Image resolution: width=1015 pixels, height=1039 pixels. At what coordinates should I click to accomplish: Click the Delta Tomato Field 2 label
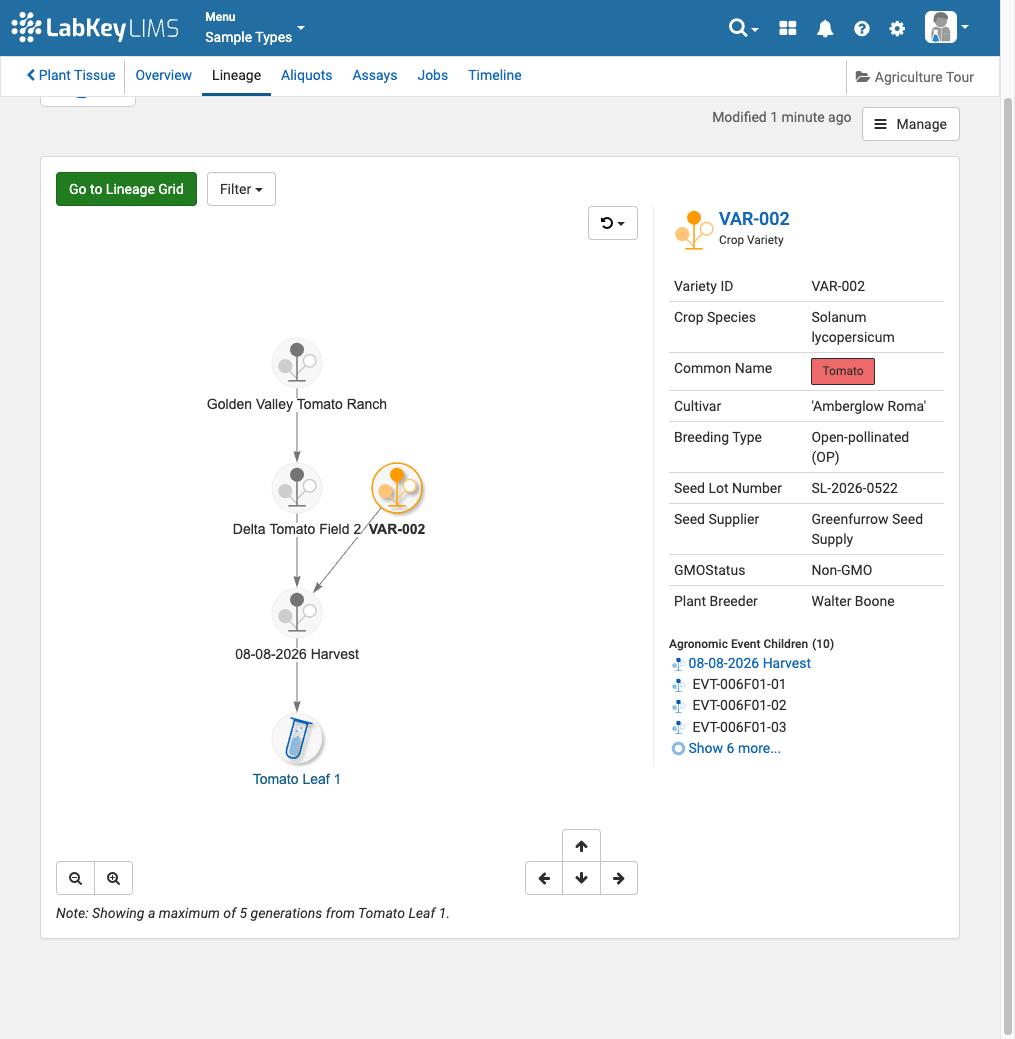click(x=297, y=529)
